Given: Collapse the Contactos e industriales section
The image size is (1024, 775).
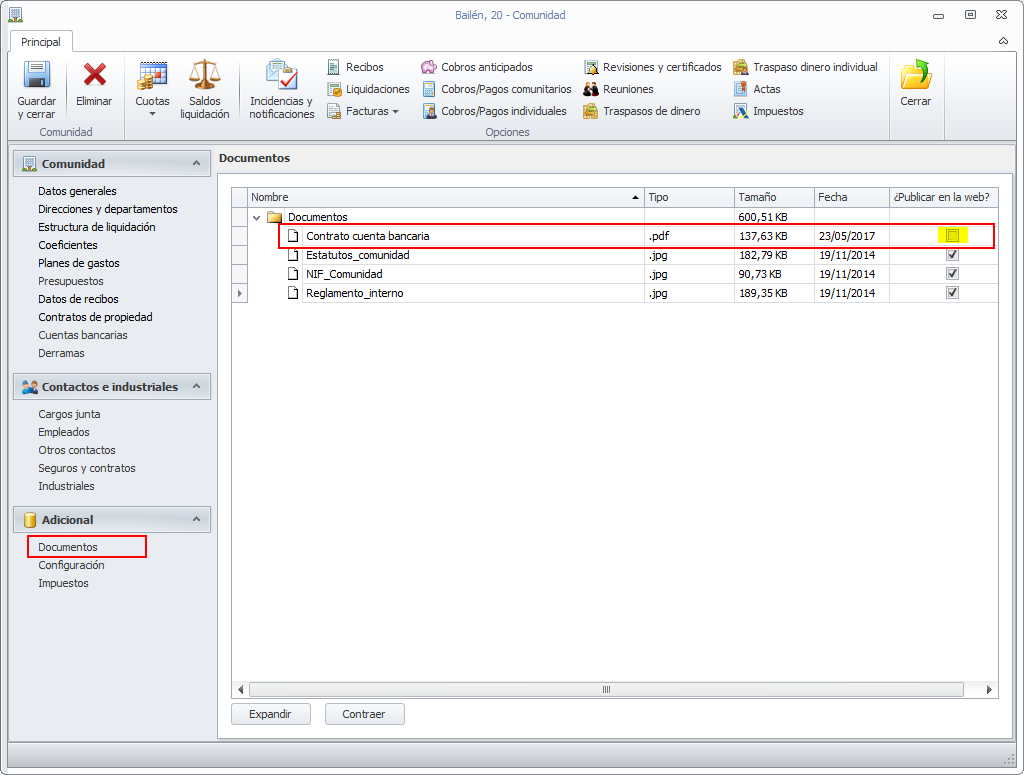Looking at the screenshot, I should click(197, 387).
